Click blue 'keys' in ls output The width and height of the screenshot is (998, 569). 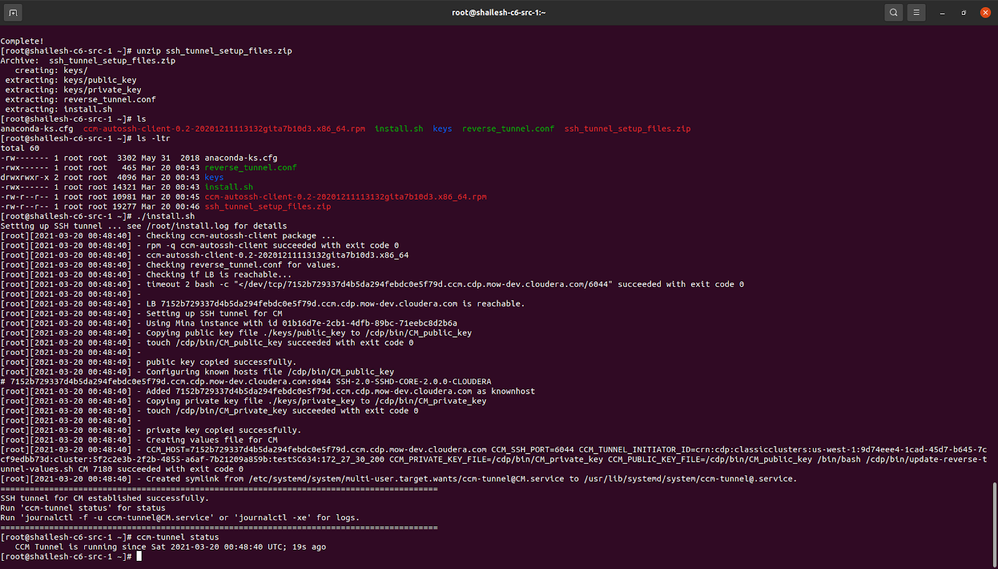pyautogui.click(x=442, y=129)
